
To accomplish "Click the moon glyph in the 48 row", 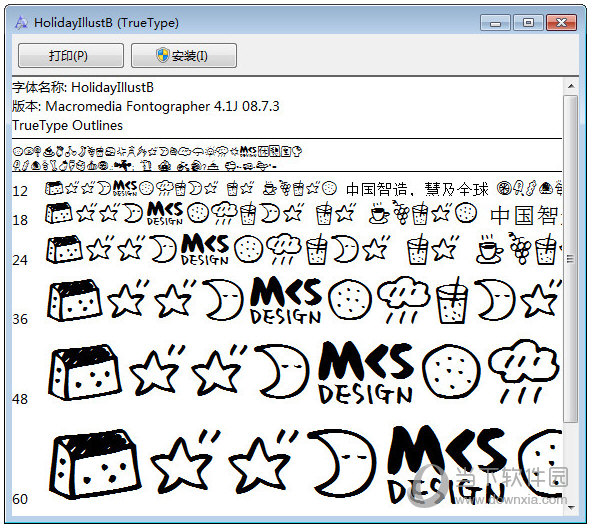I will 282,371.
